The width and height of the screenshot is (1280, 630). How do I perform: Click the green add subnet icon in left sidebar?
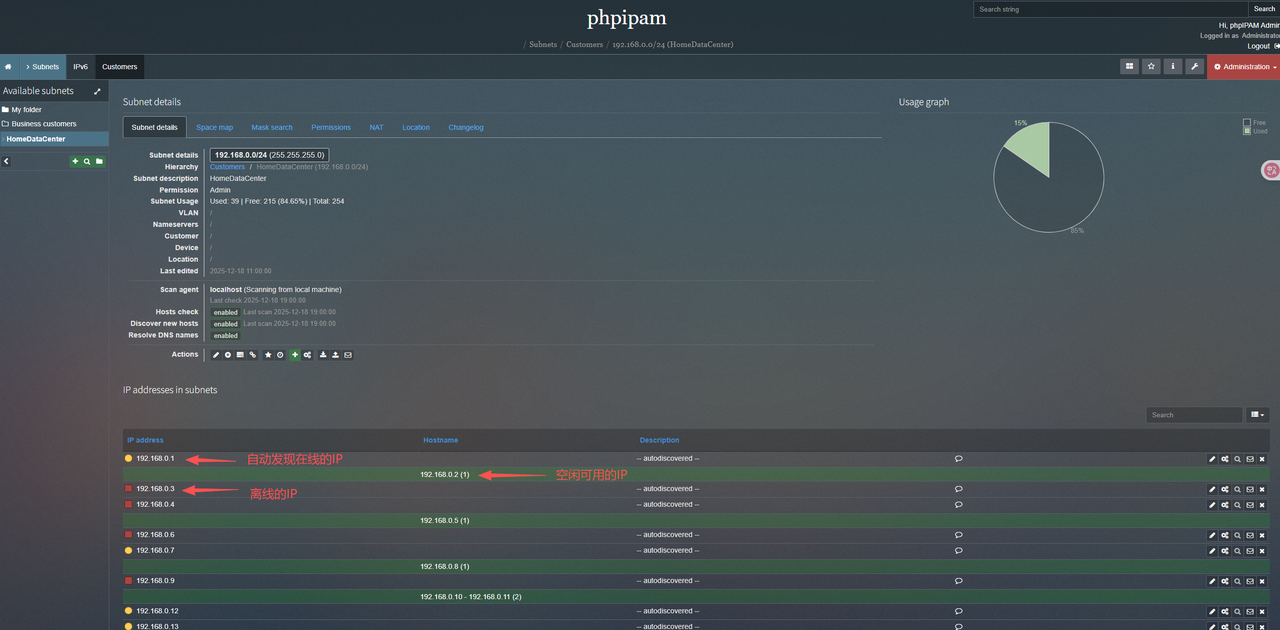pyautogui.click(x=75, y=161)
